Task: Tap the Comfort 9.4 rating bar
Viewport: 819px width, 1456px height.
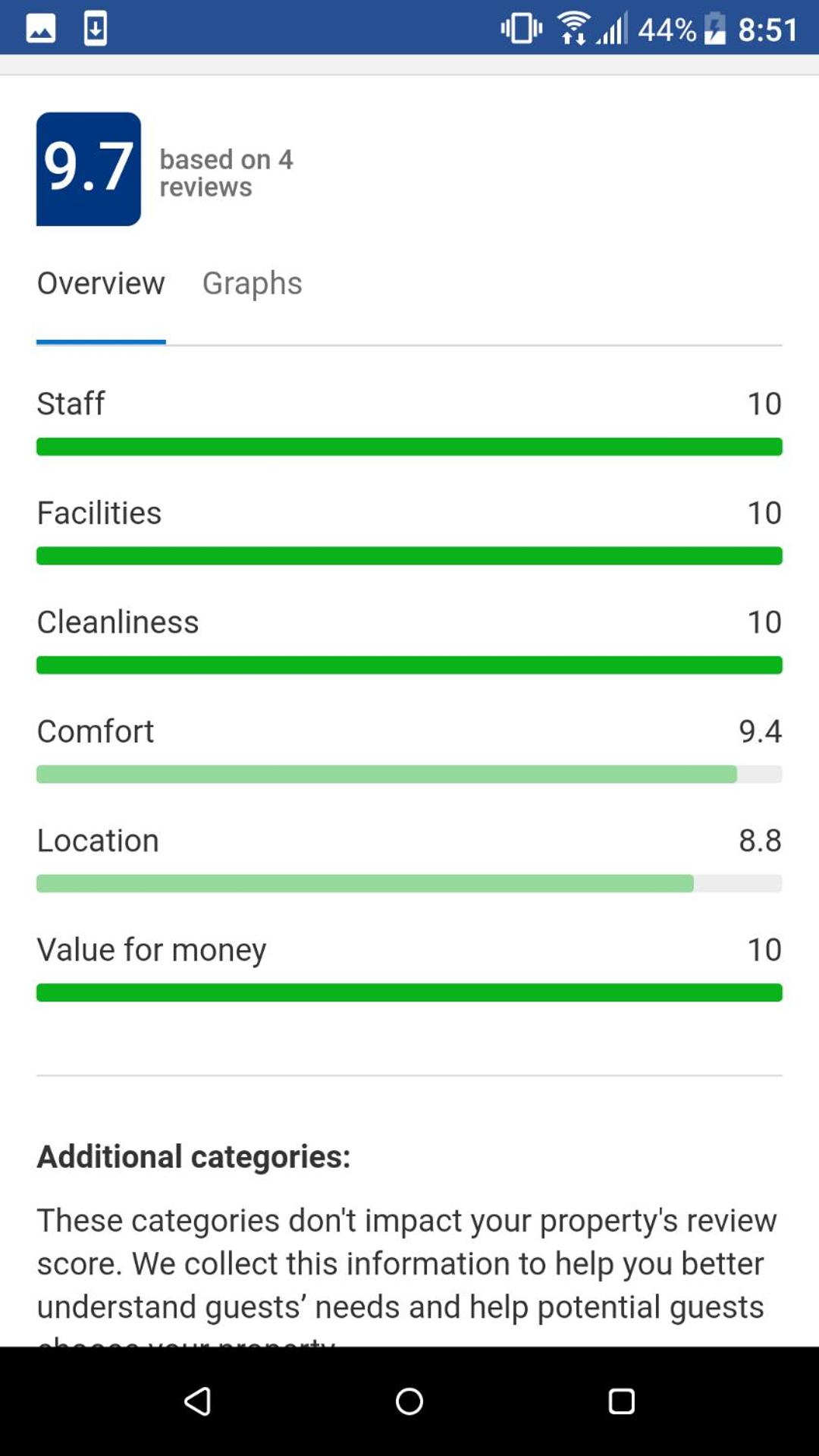Action: (x=409, y=775)
